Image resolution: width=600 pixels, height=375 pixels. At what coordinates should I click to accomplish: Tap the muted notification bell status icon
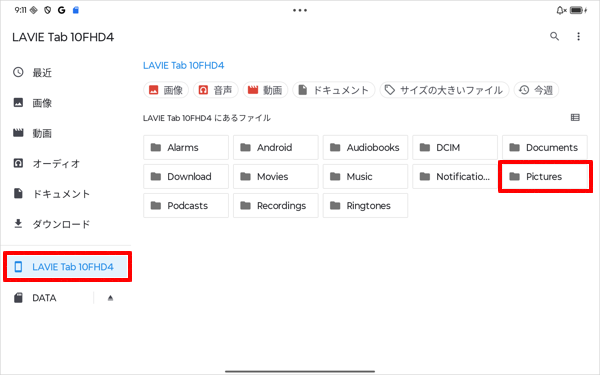tap(561, 10)
